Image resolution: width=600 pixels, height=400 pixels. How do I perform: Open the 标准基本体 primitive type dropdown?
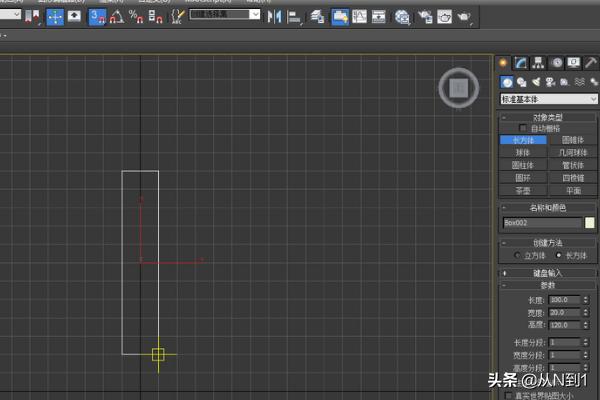click(548, 99)
